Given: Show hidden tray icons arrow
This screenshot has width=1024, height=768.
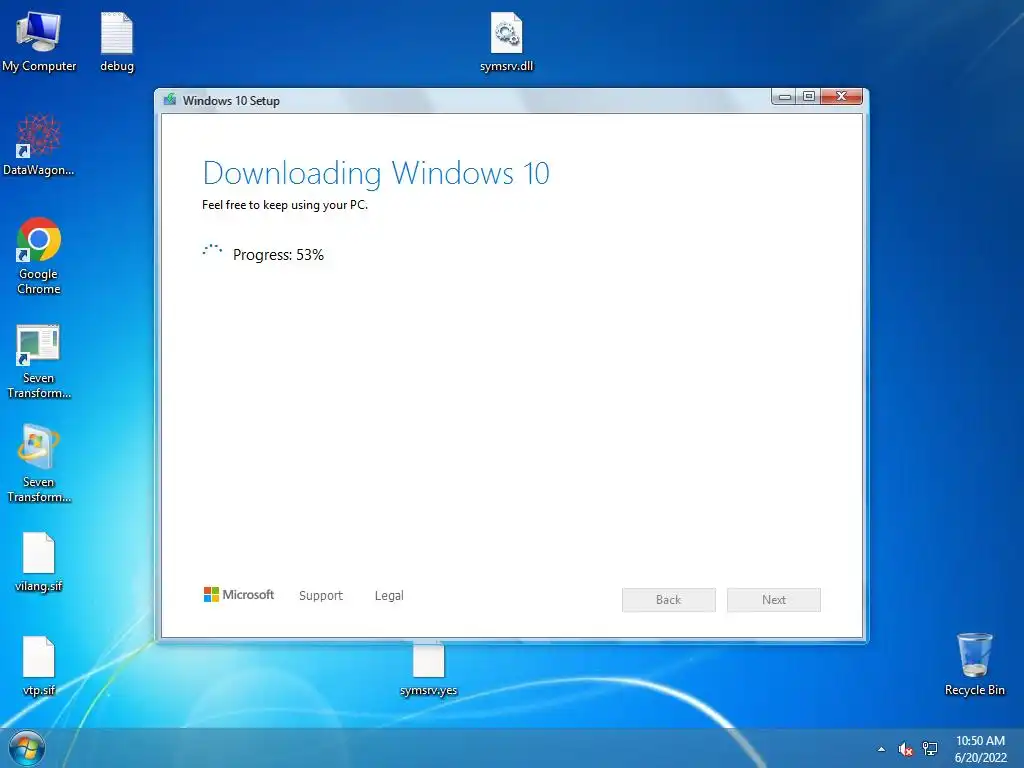Looking at the screenshot, I should pyautogui.click(x=881, y=749).
